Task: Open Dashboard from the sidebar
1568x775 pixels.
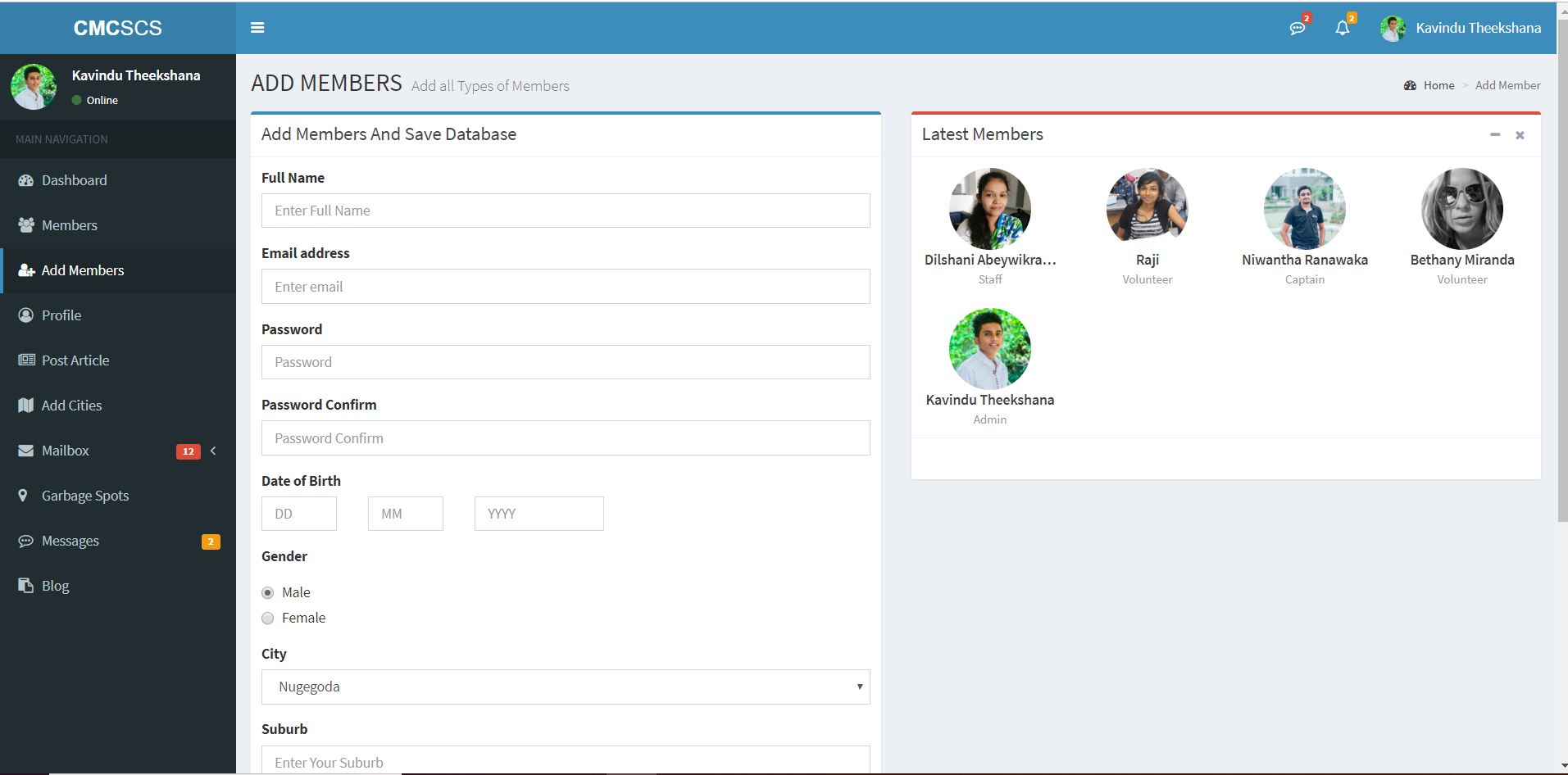Action: 118,180
